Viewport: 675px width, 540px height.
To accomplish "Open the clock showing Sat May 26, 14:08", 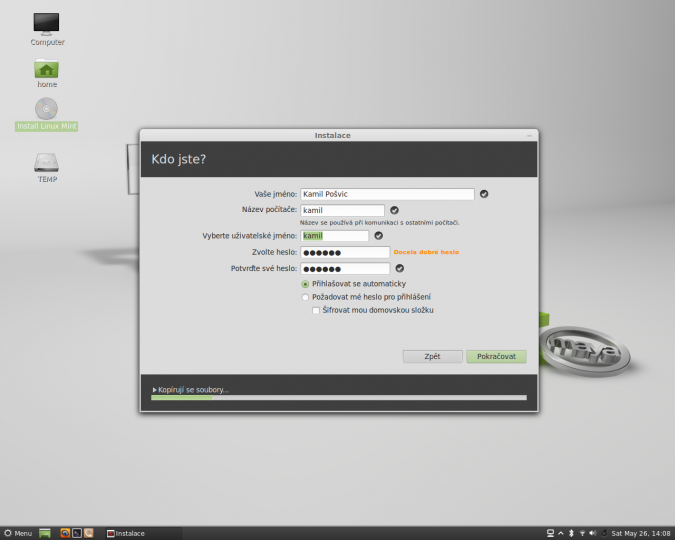I will 641,533.
